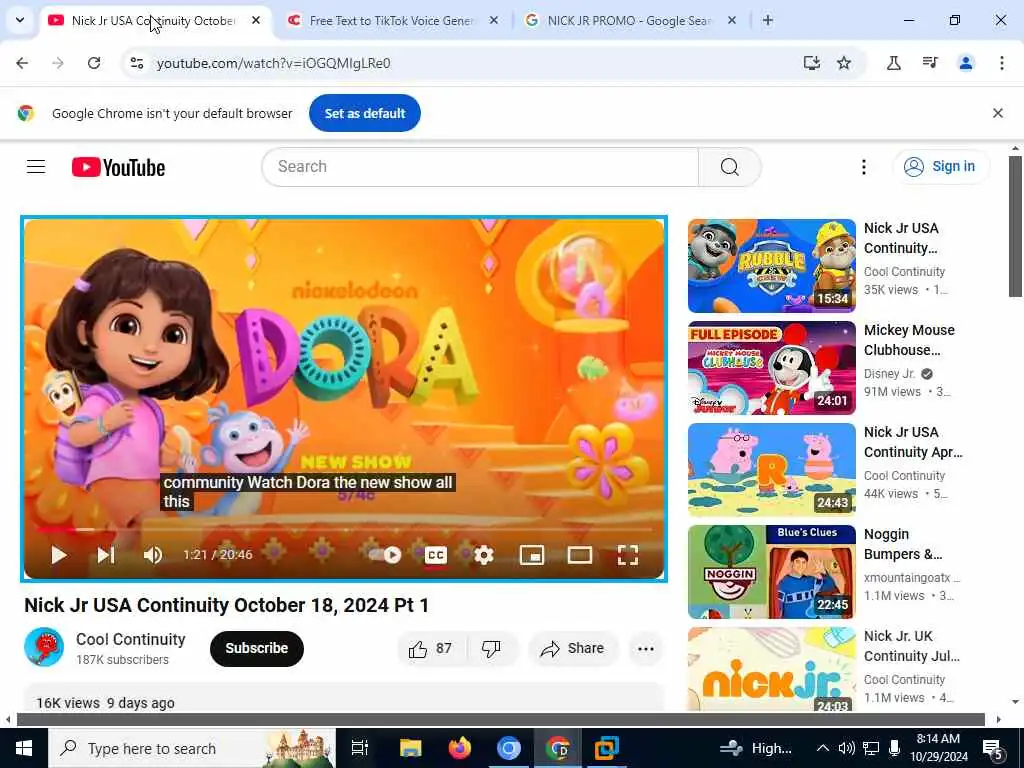The width and height of the screenshot is (1024, 768).
Task: Activate miniplayer icon in player
Action: [x=532, y=555]
